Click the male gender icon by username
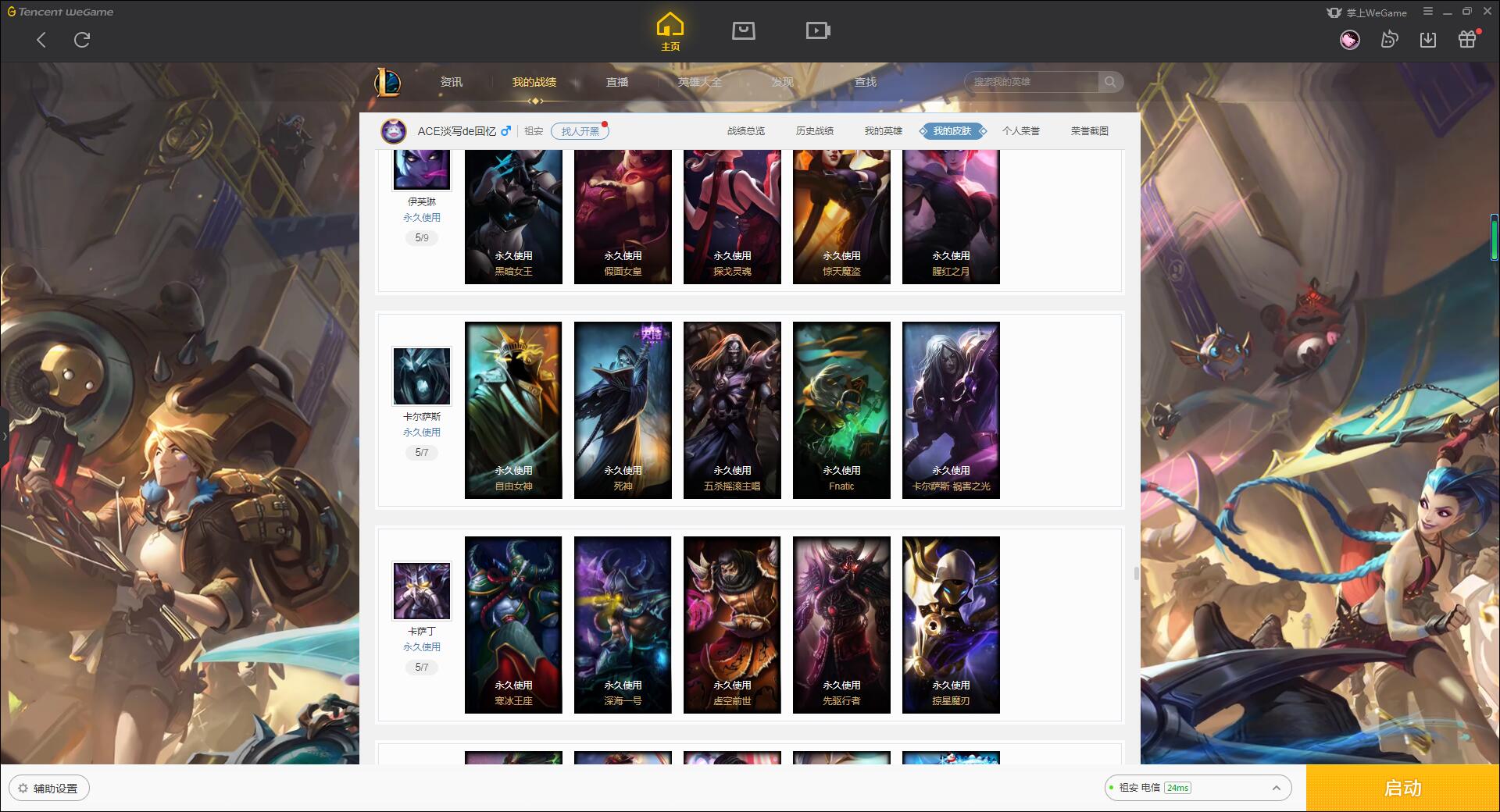 tap(506, 131)
